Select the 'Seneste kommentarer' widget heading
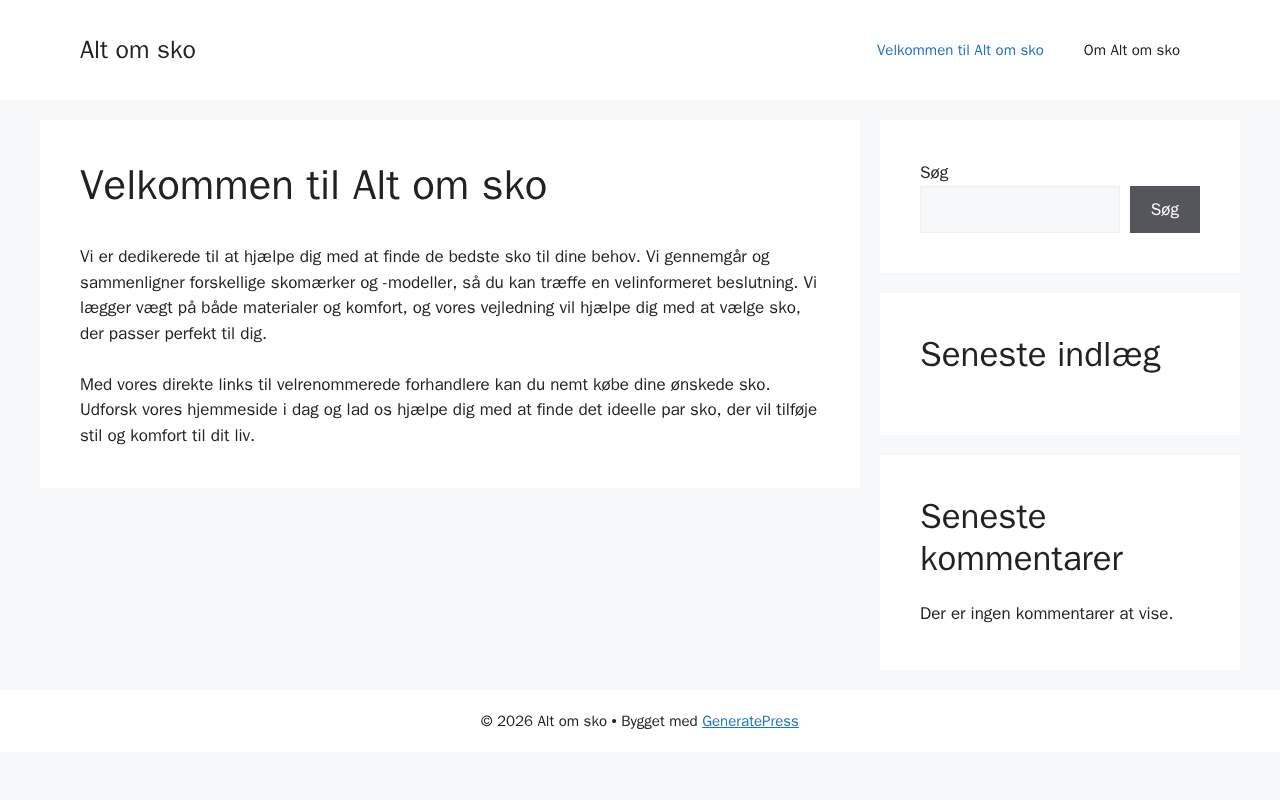Viewport: 1280px width, 800px height. click(x=1021, y=537)
